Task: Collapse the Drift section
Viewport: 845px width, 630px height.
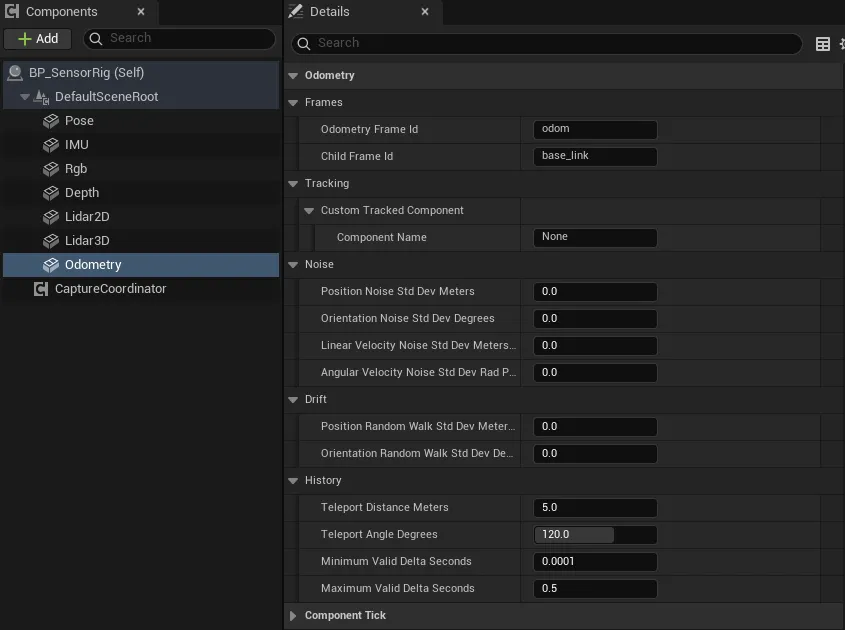Action: 293,400
